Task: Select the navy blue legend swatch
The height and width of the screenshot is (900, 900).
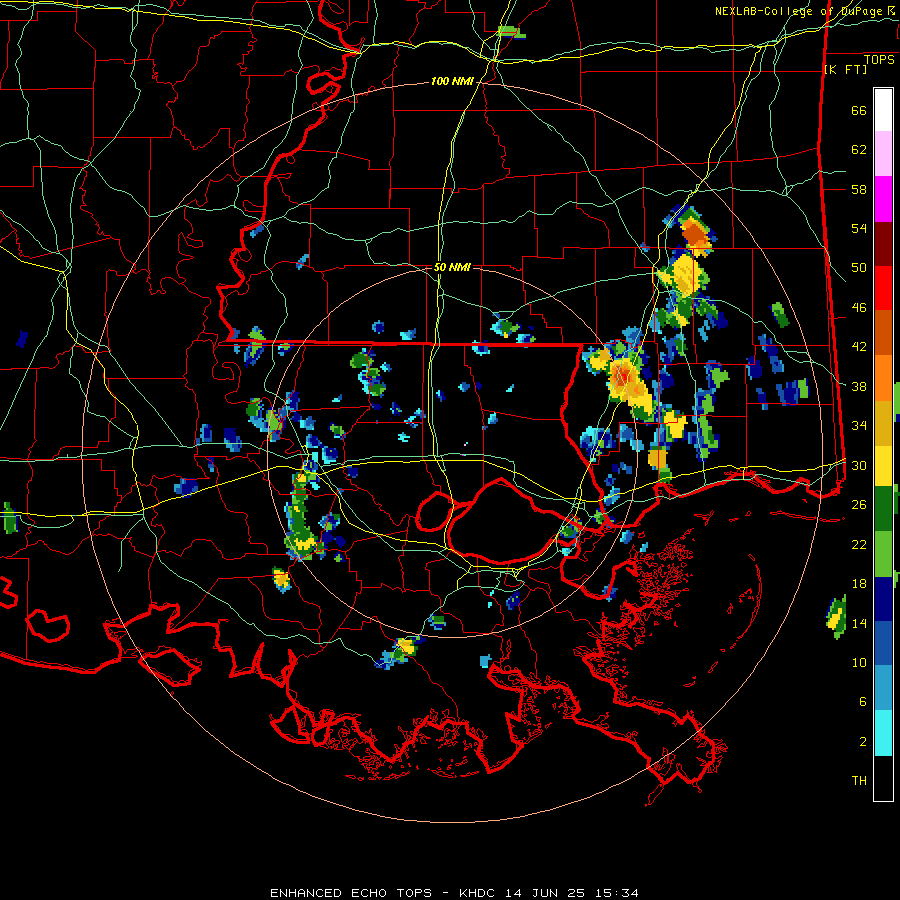Action: [x=883, y=599]
